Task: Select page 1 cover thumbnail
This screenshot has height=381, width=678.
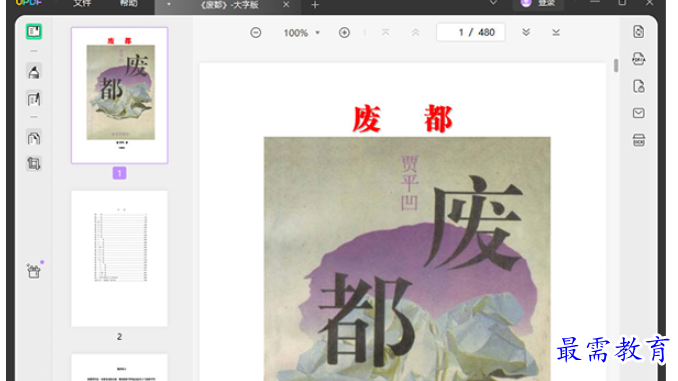Action: click(x=120, y=95)
